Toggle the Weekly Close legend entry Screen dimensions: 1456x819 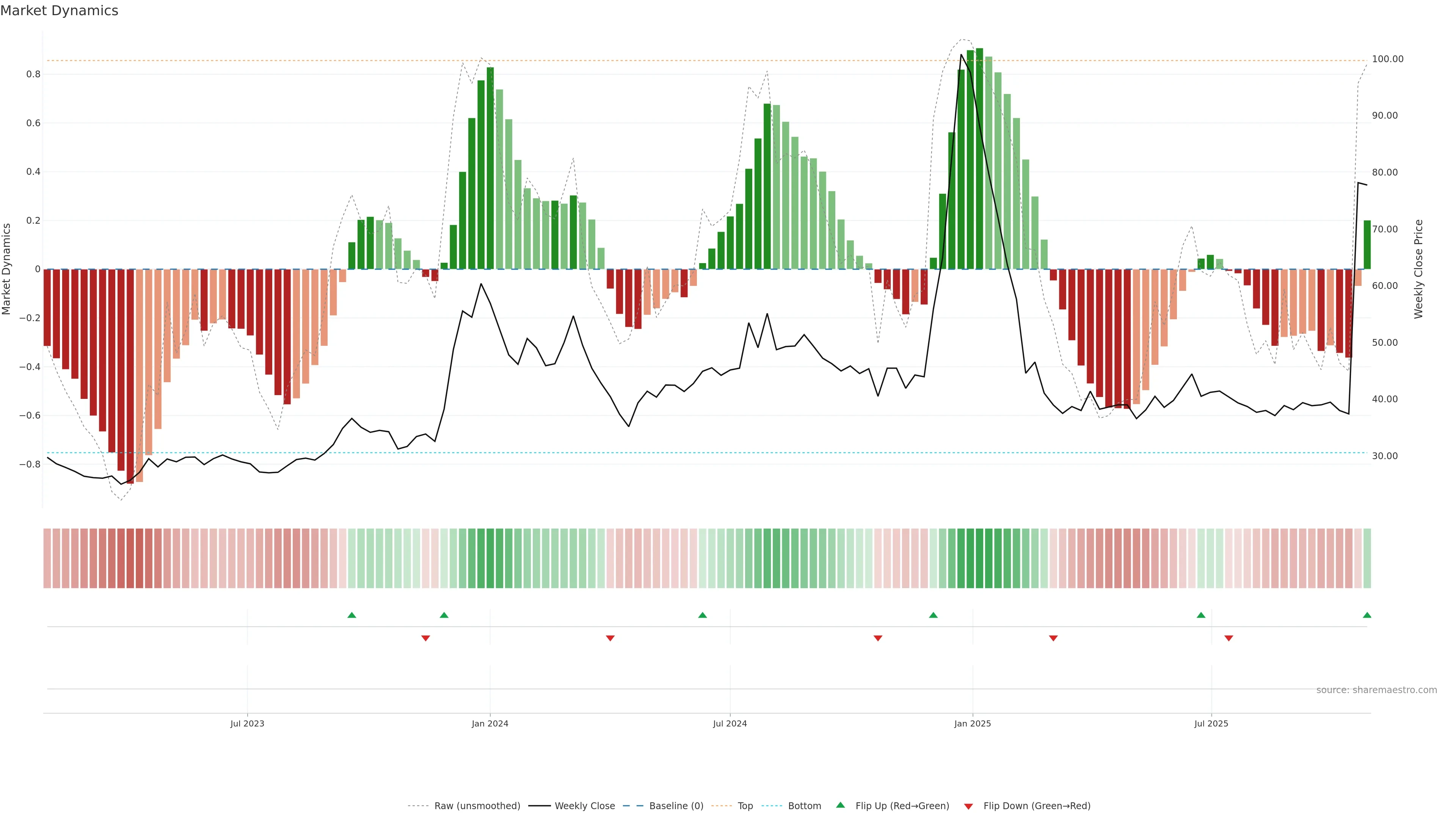click(584, 806)
